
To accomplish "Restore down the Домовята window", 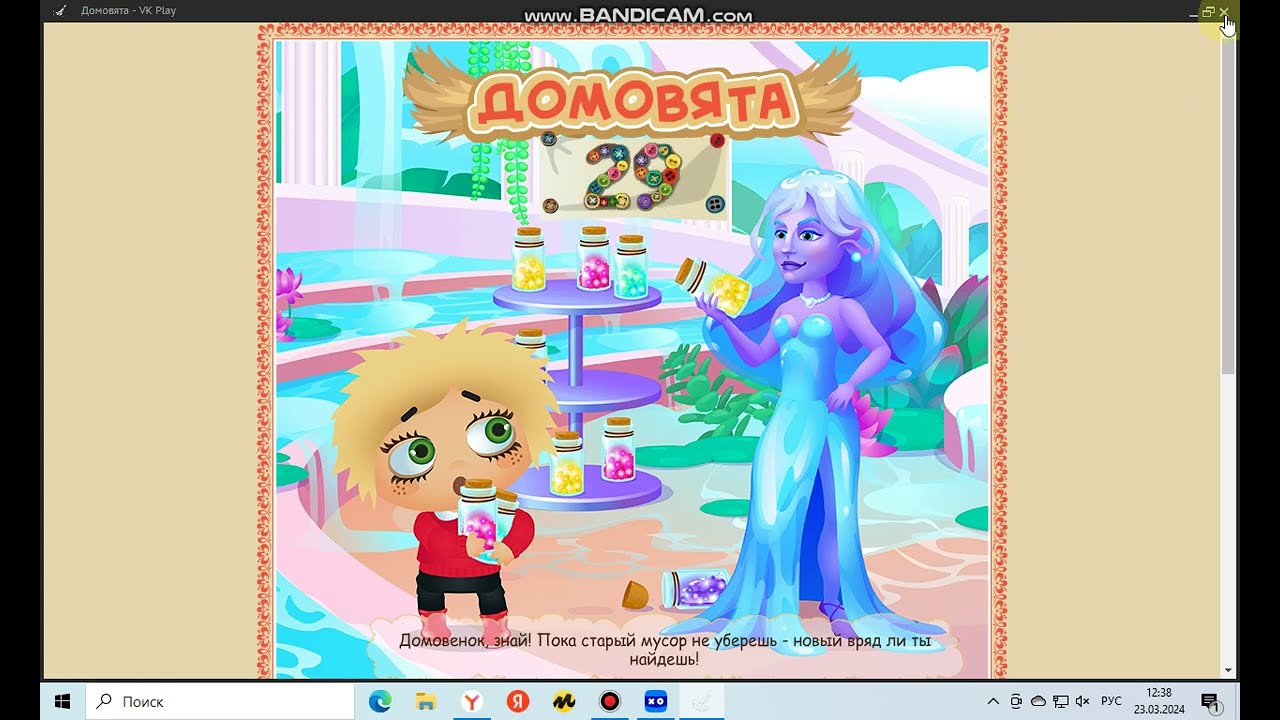I will click(x=1208, y=11).
